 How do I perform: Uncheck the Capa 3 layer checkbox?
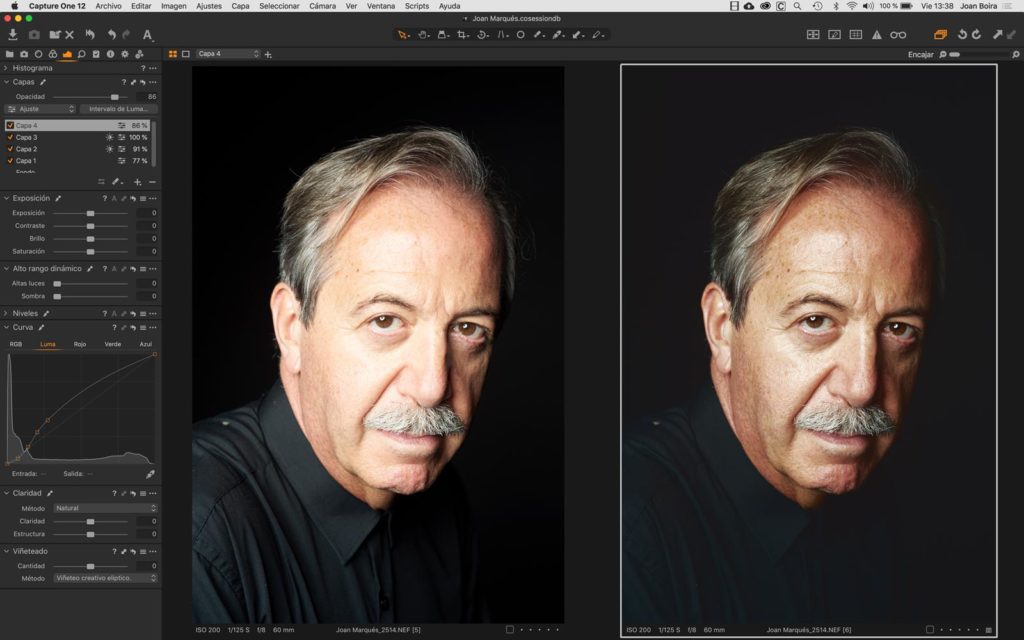click(10, 137)
